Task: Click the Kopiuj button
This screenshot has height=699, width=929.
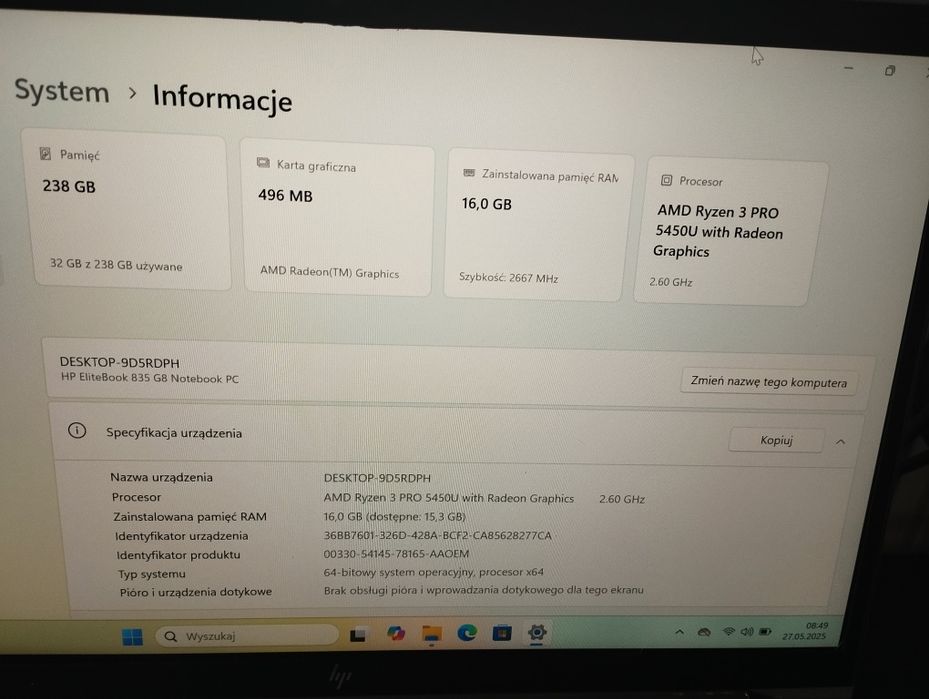Action: [x=776, y=440]
